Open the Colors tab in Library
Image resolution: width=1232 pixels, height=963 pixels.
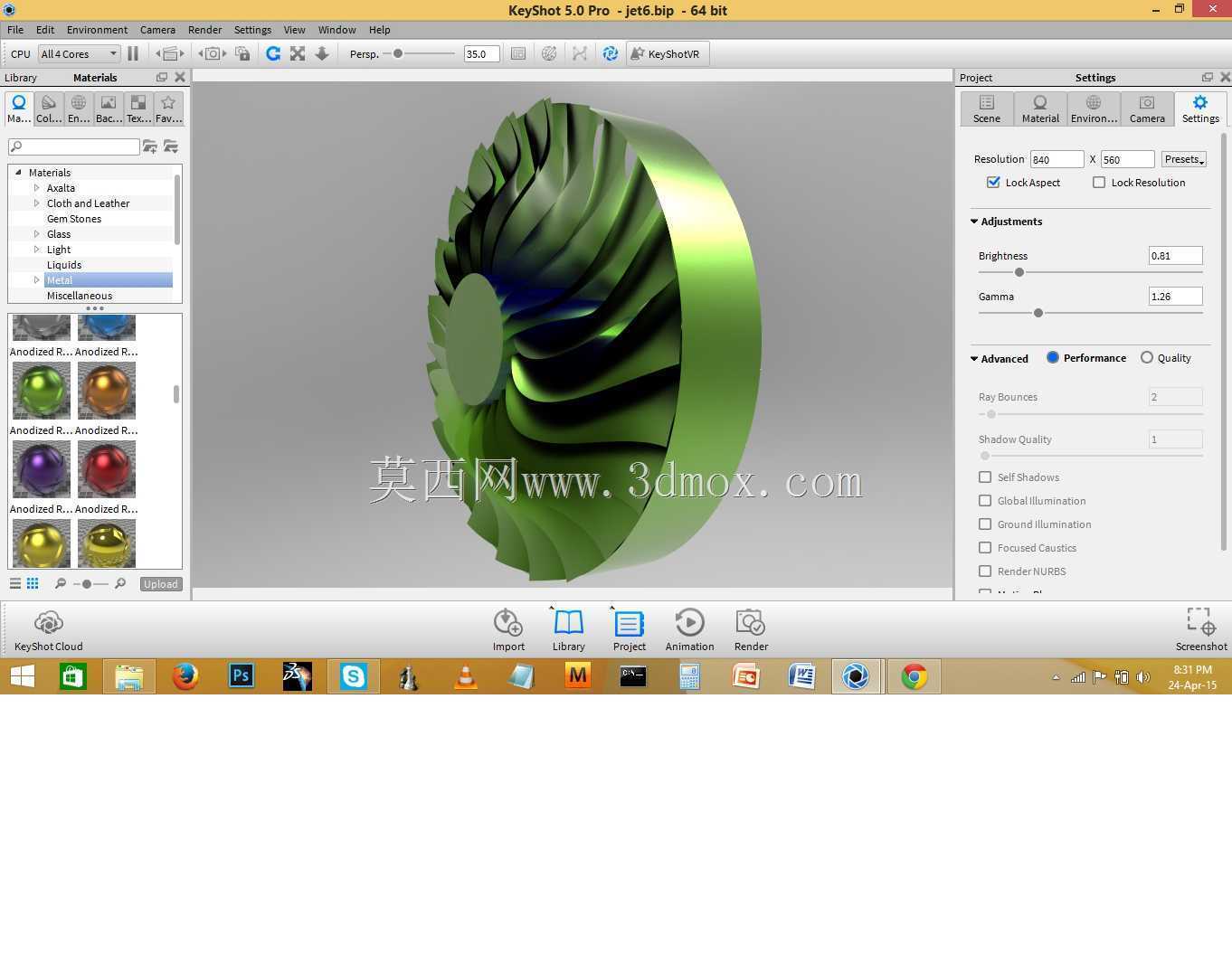tap(49, 109)
